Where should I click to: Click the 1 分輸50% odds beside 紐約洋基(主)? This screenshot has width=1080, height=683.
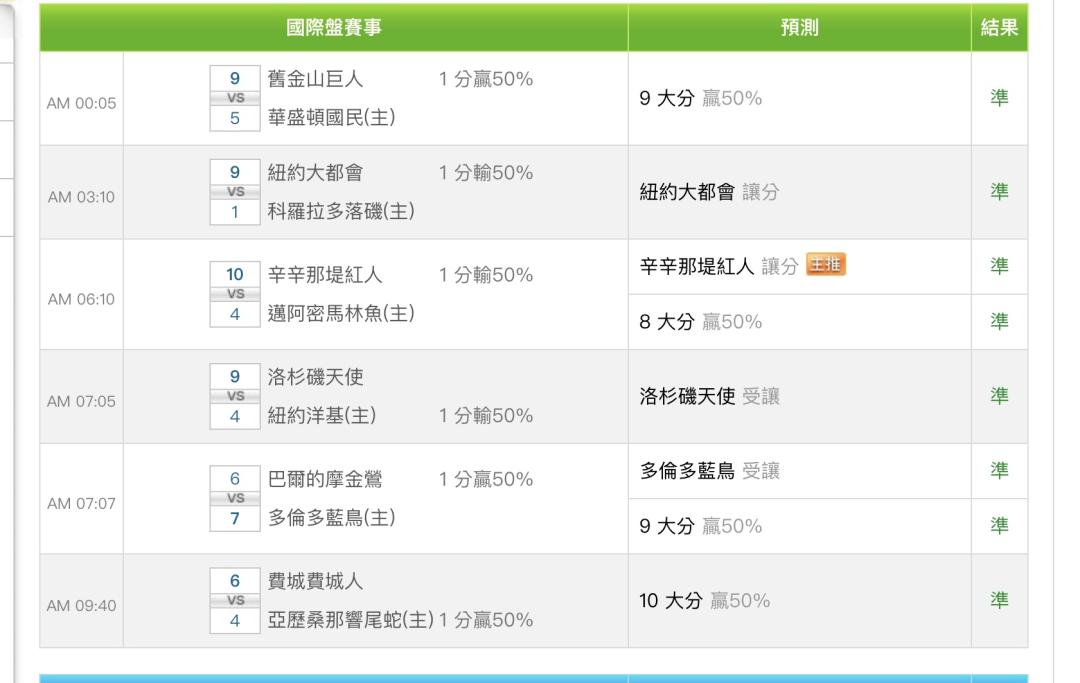[x=486, y=415]
